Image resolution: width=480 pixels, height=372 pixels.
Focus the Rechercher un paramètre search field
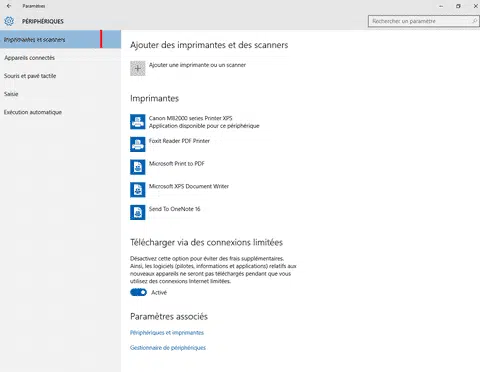pos(423,21)
